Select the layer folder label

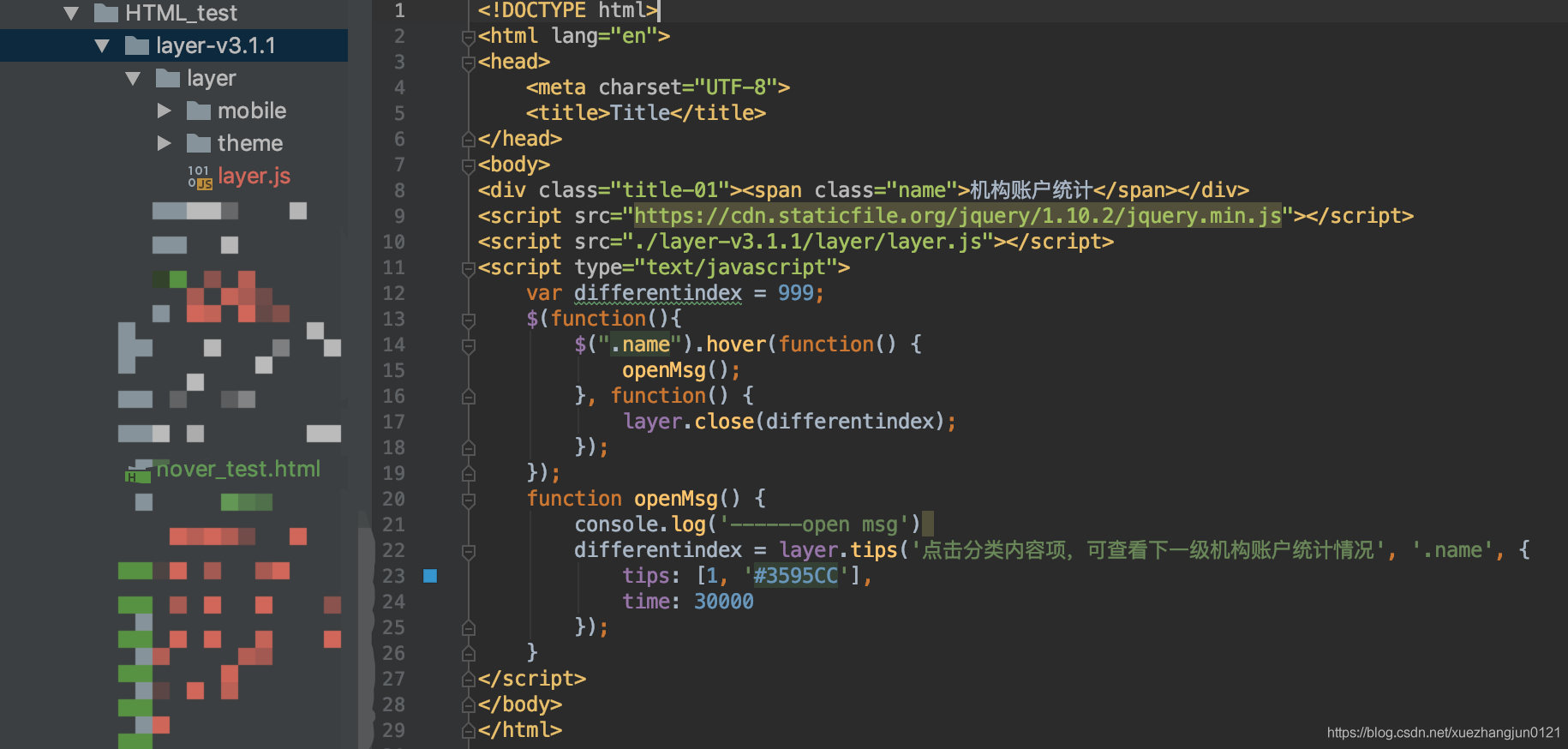pyautogui.click(x=212, y=78)
